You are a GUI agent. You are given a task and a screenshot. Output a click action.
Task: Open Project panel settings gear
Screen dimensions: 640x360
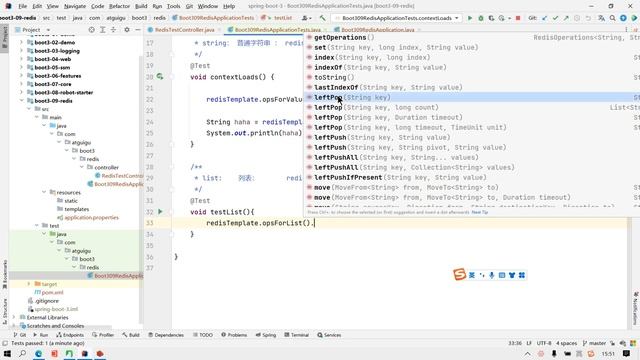point(127,30)
